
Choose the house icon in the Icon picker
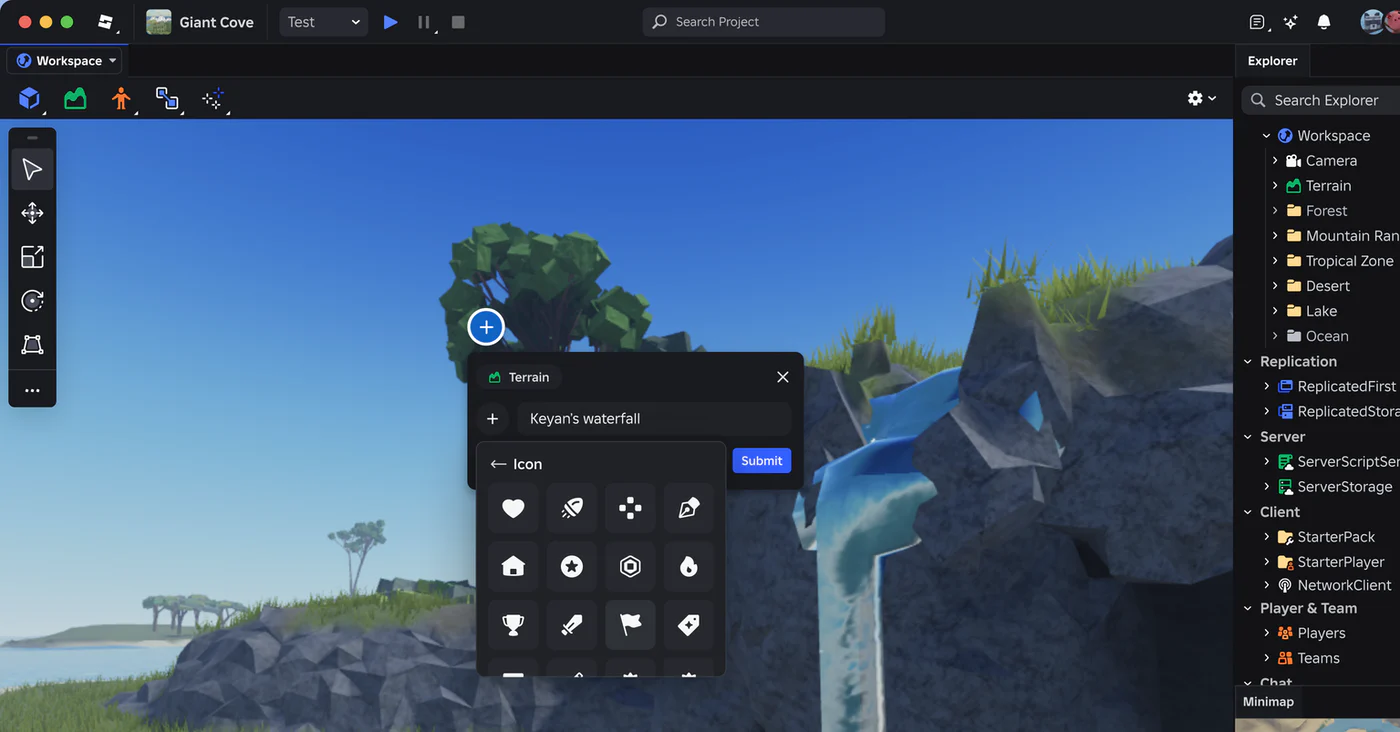pyautogui.click(x=513, y=567)
